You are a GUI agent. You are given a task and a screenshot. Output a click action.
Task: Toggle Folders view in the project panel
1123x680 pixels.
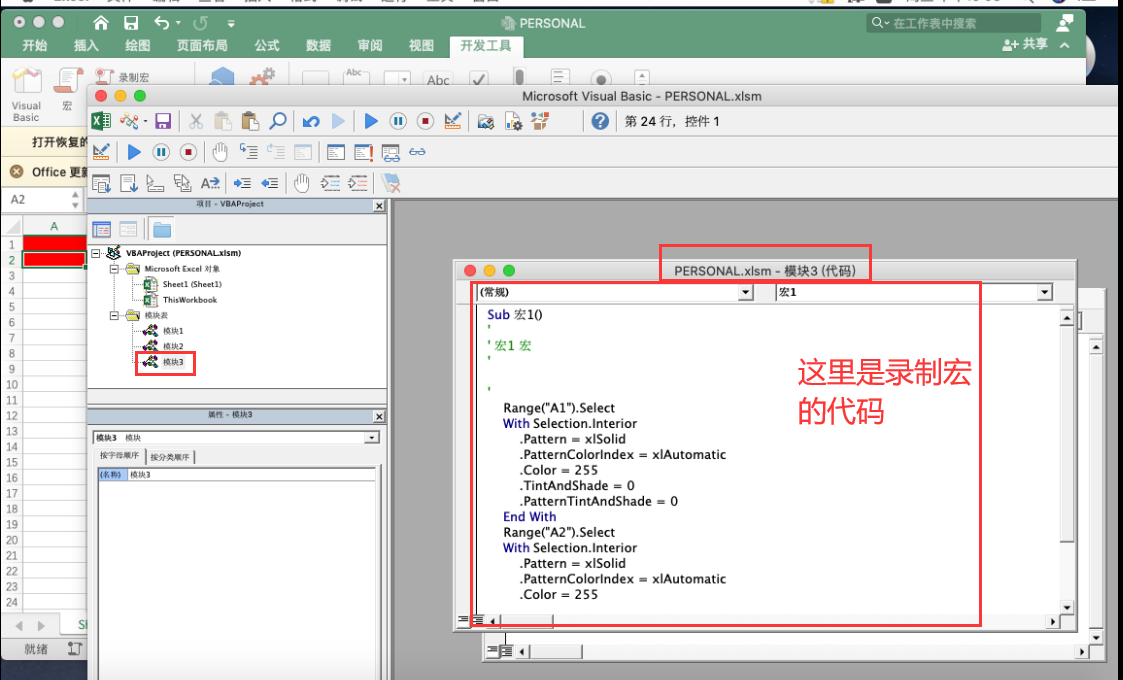tap(162, 229)
